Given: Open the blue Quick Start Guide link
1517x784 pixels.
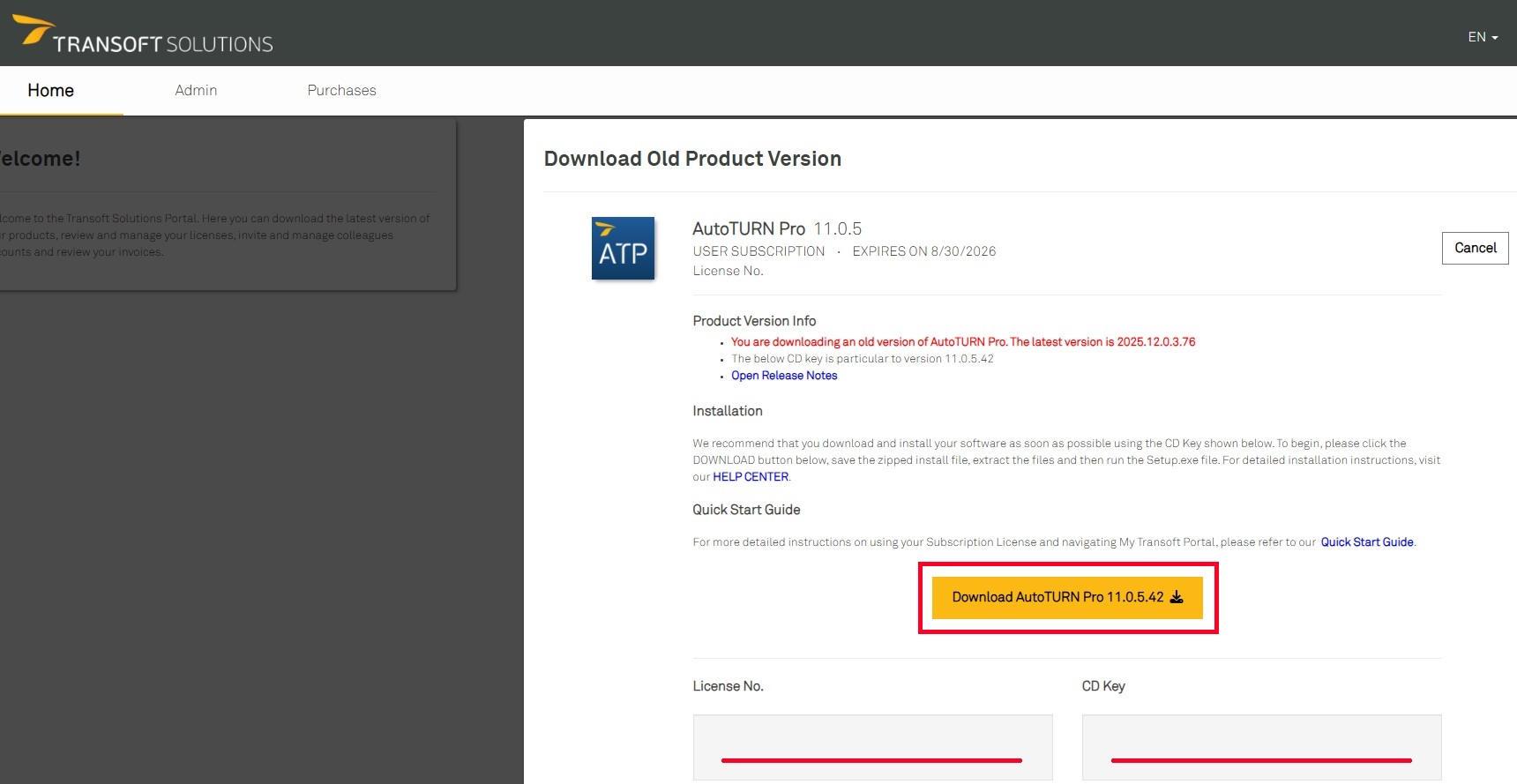Looking at the screenshot, I should click(x=1367, y=542).
